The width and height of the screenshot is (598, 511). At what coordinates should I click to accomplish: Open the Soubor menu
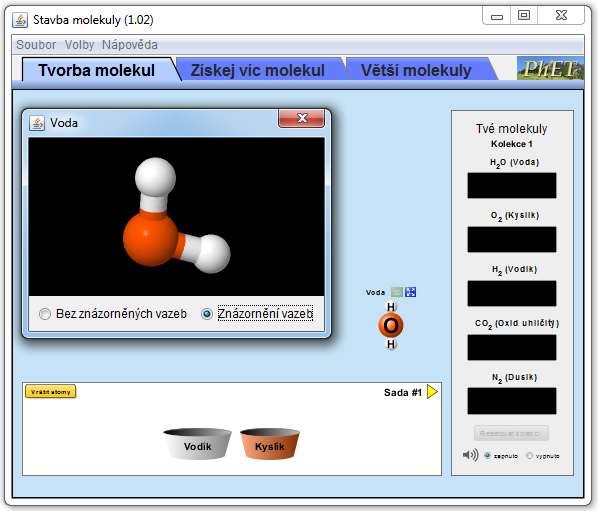click(36, 45)
